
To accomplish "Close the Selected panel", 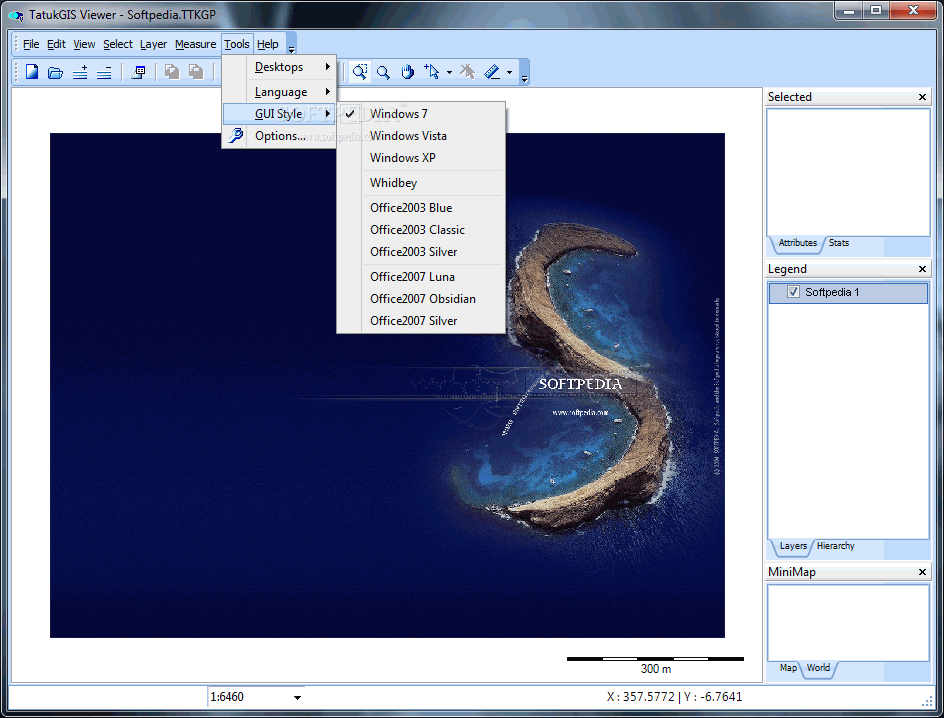I will 922,97.
